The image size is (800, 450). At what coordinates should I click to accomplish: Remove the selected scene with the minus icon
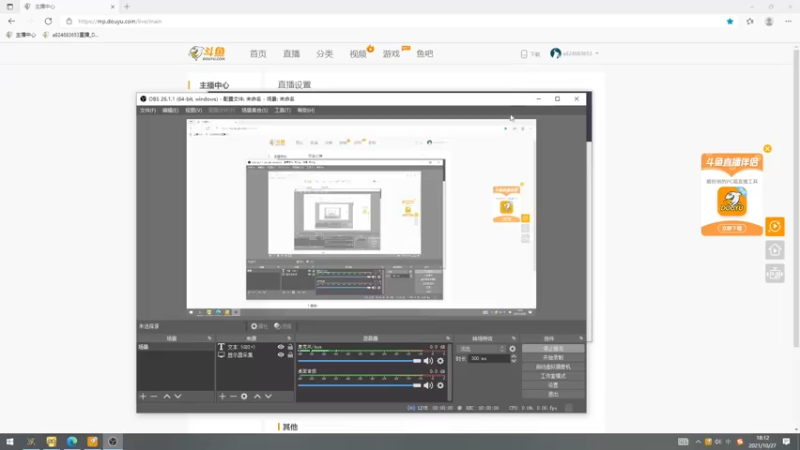tap(154, 396)
